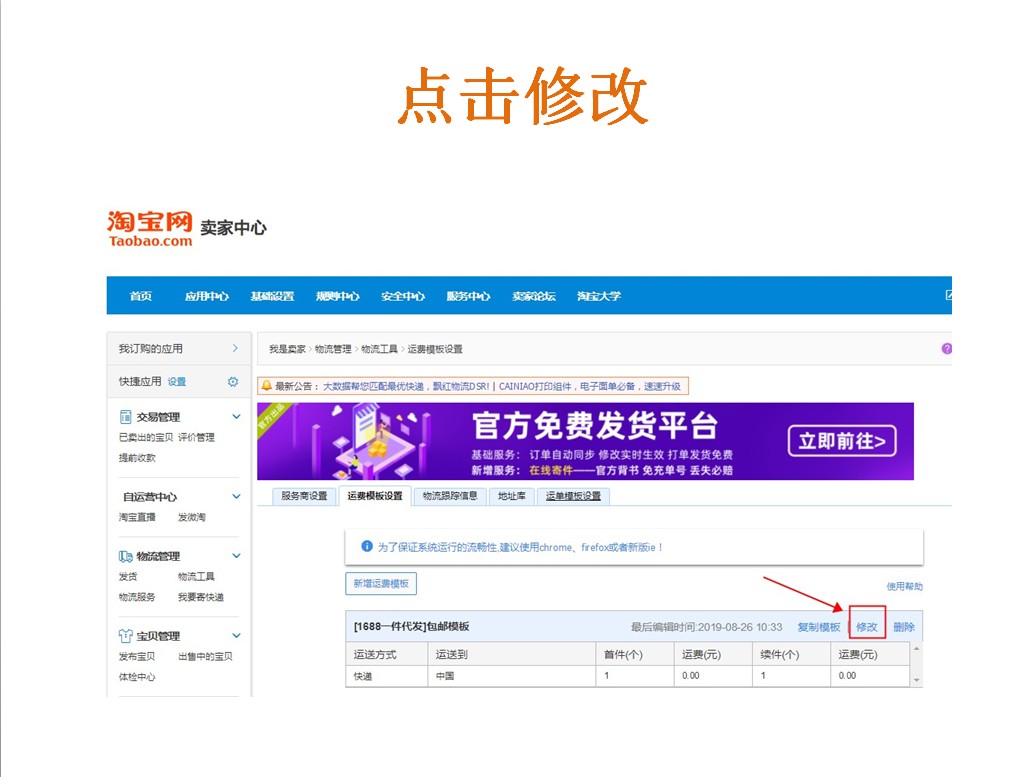Click 立即前往 in the purple banner
The width and height of the screenshot is (1035, 777).
coord(840,441)
